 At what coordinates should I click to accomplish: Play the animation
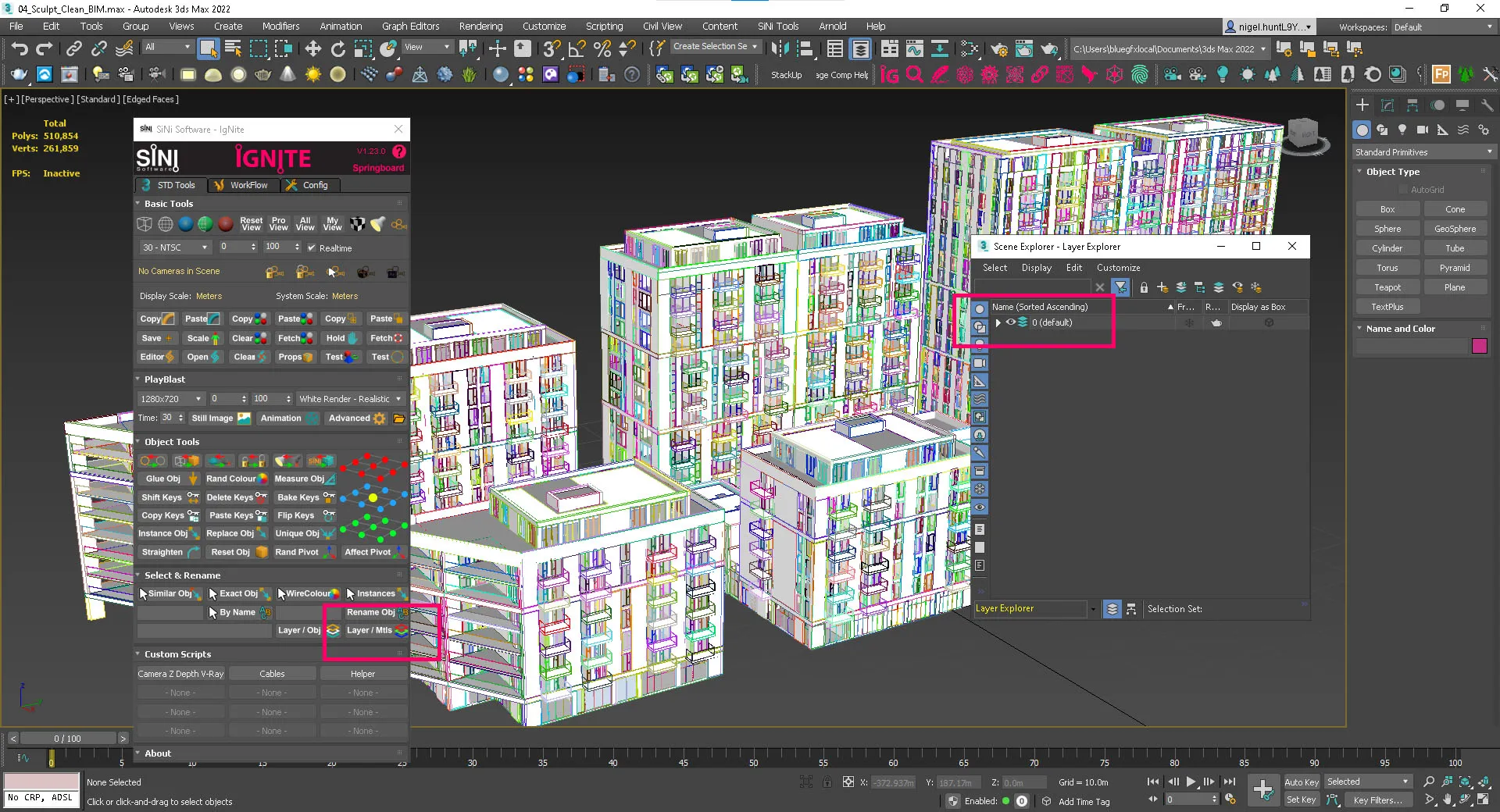(x=1191, y=782)
